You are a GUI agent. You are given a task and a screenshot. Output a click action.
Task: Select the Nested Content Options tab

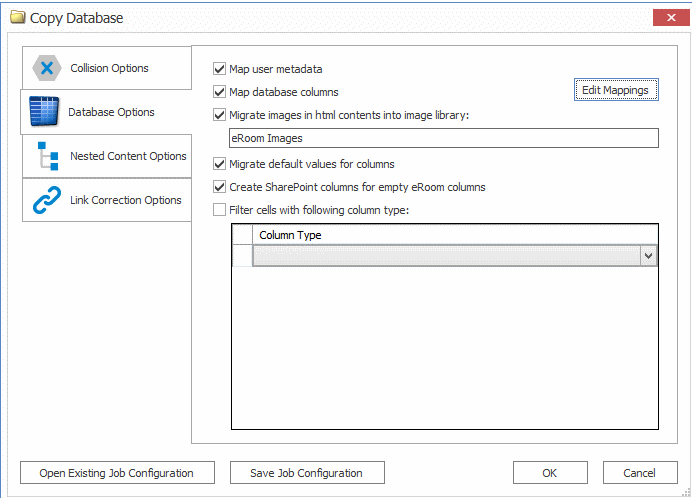coord(107,156)
